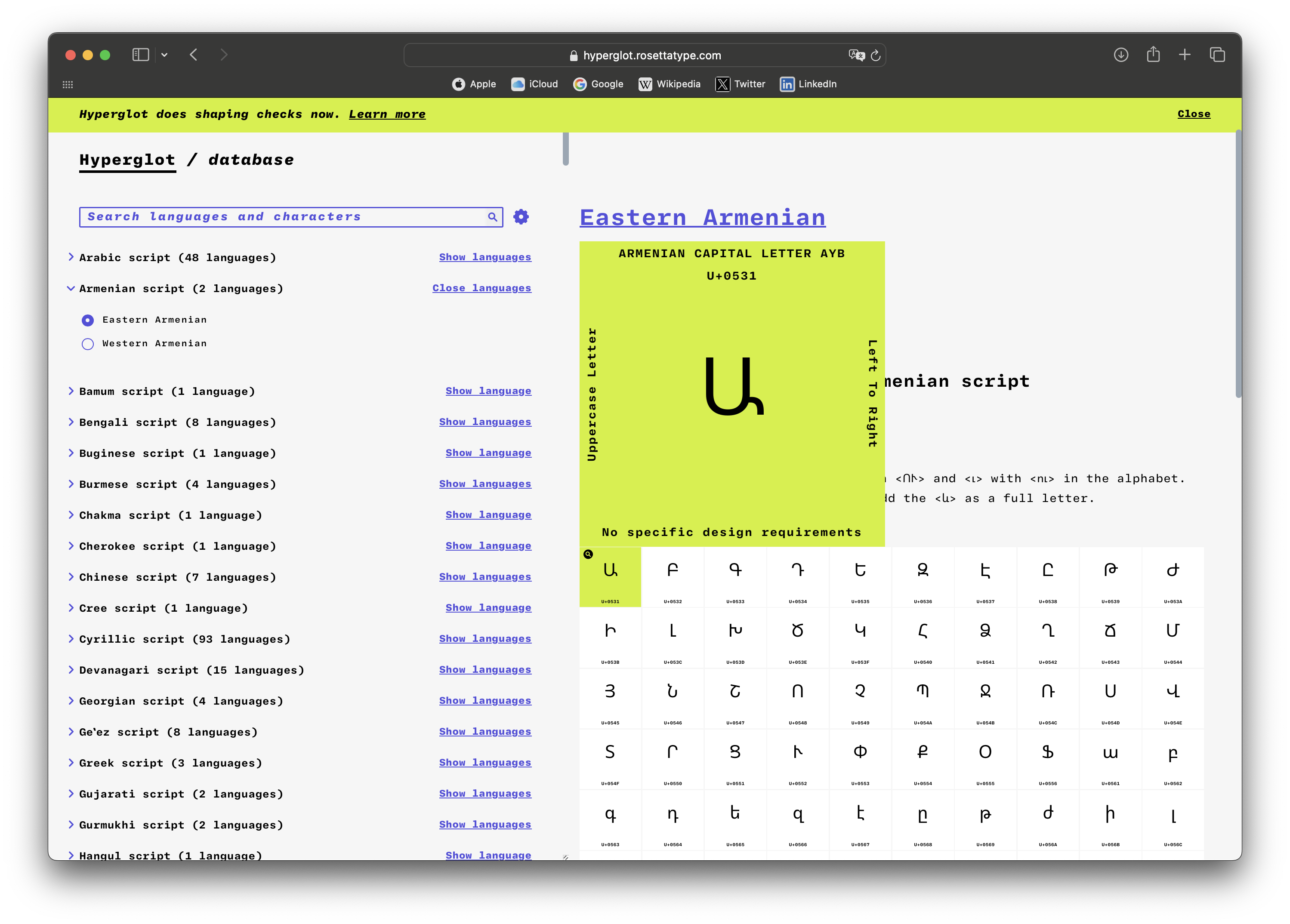This screenshot has height=924, width=1290.
Task: Select the Western Armenian radio button
Action: pyautogui.click(x=88, y=344)
